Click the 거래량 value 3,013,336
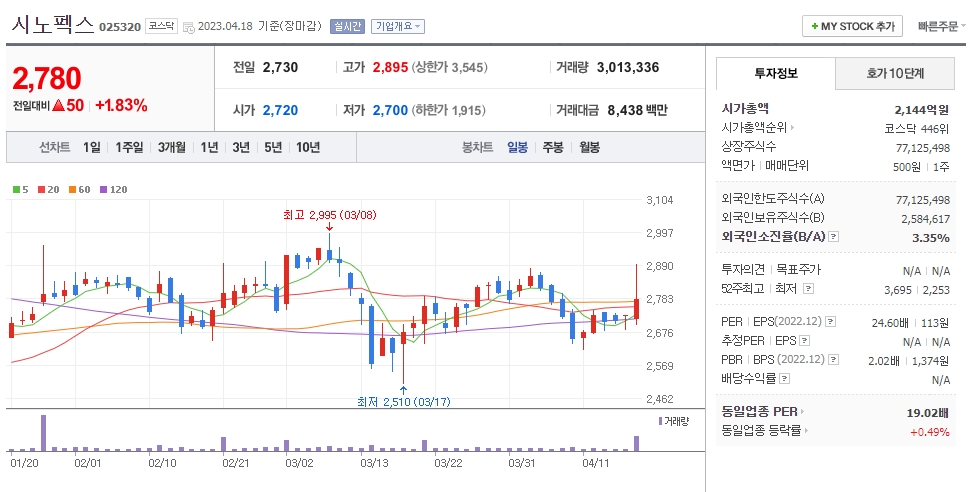Screen dimensions: 970x492 point(628,67)
